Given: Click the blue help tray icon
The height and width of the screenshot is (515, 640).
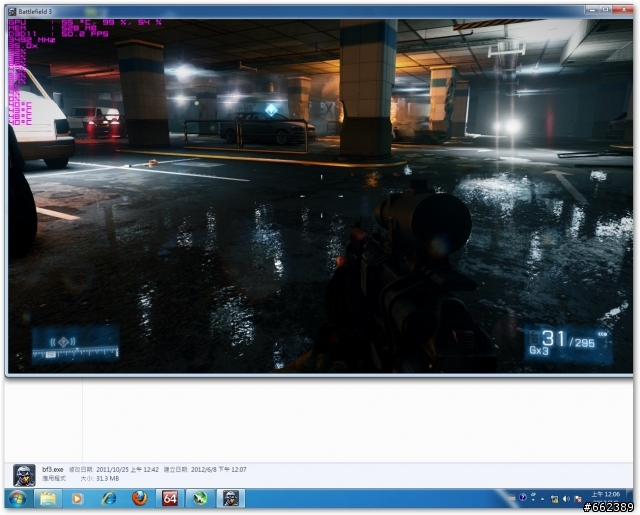Looking at the screenshot, I should 522,497.
